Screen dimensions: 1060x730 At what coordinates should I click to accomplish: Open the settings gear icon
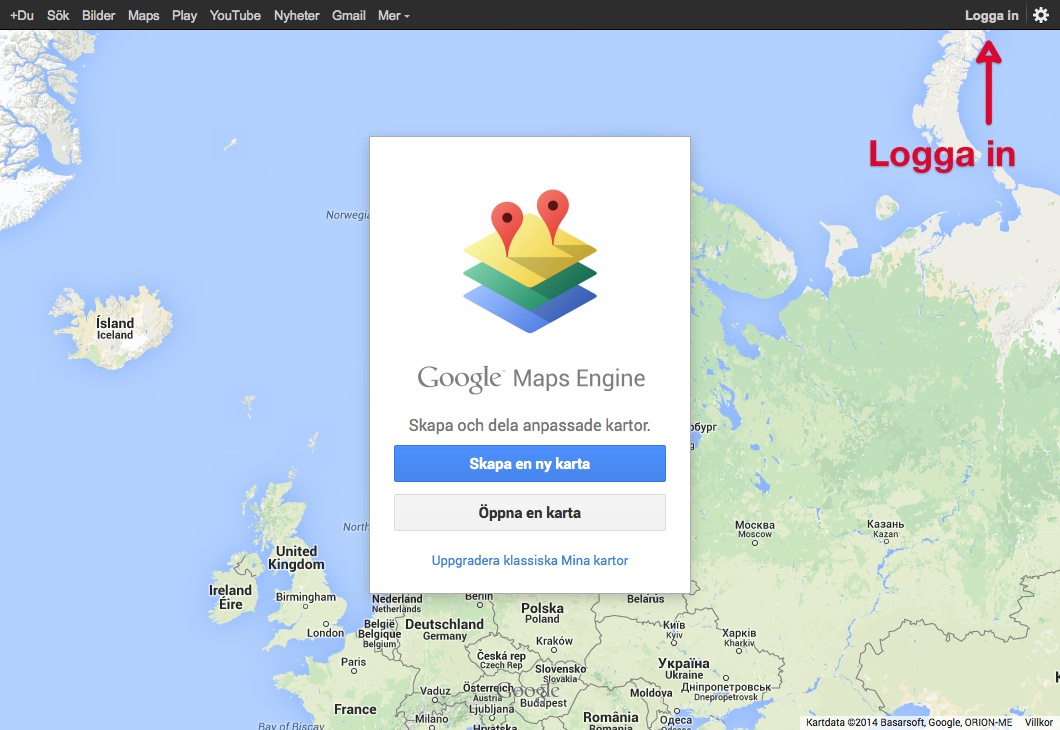click(x=1040, y=15)
